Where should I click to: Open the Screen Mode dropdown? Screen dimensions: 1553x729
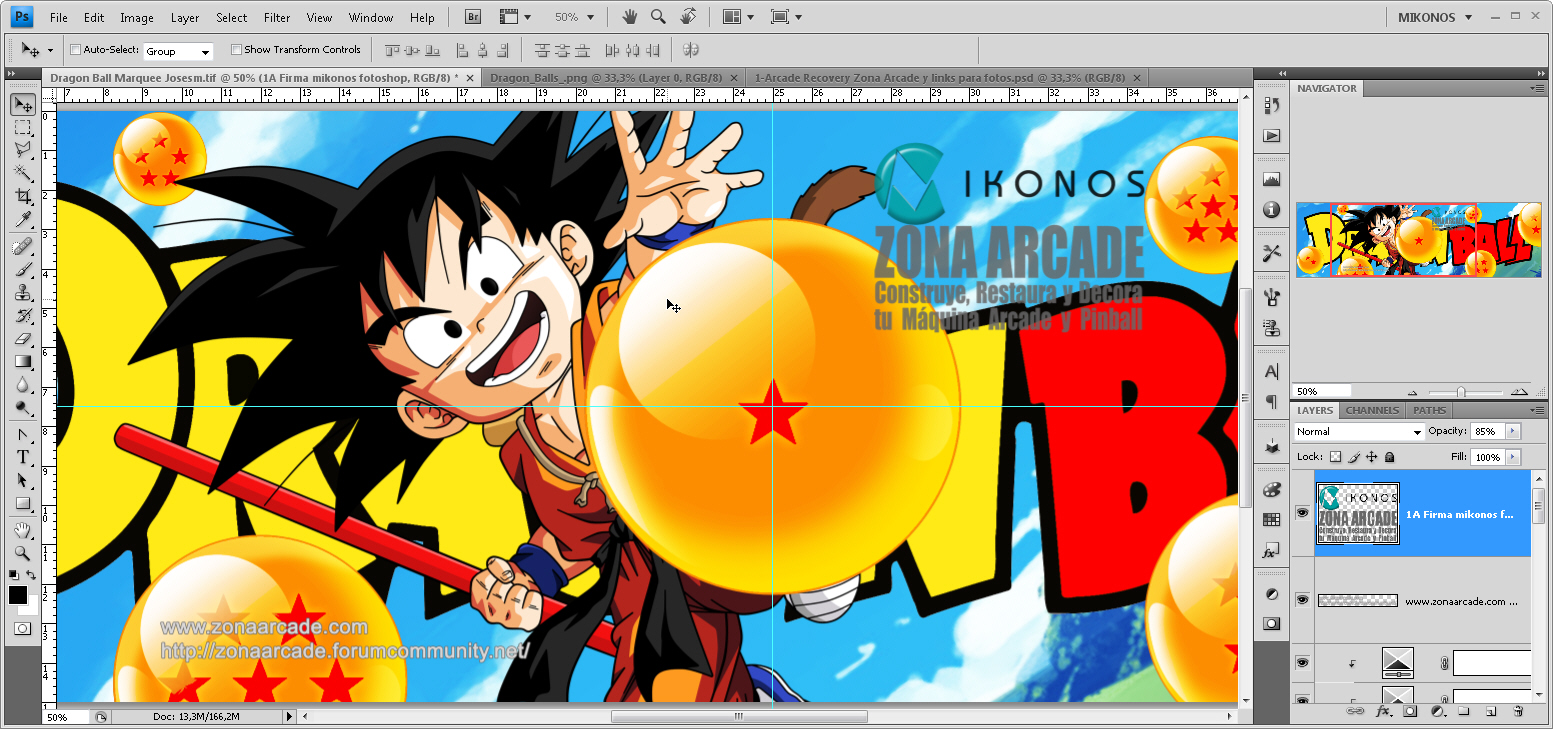(x=786, y=17)
